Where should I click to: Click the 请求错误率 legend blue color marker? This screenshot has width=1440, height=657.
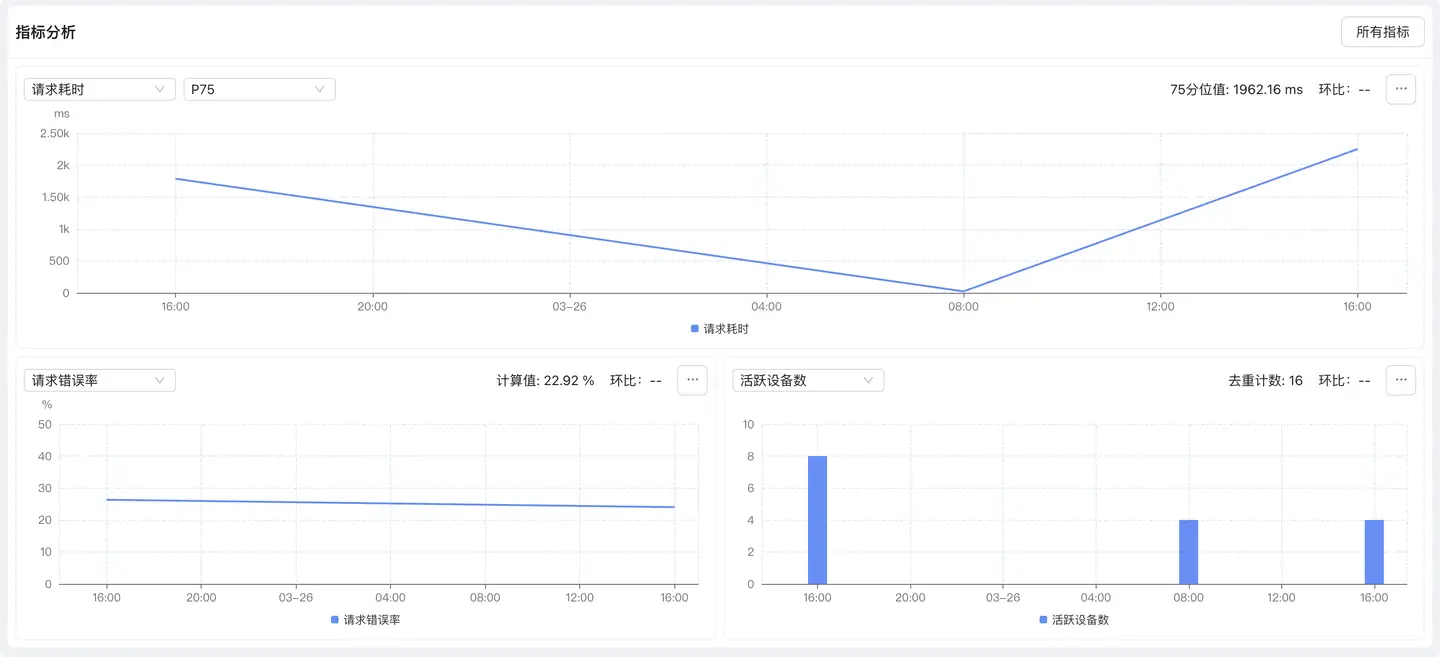tap(335, 619)
